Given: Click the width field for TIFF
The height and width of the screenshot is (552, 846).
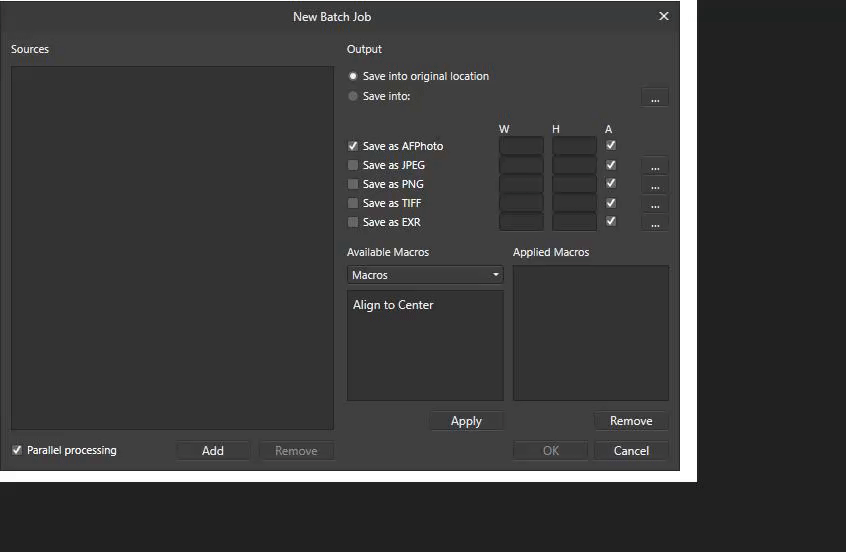Looking at the screenshot, I should point(521,203).
